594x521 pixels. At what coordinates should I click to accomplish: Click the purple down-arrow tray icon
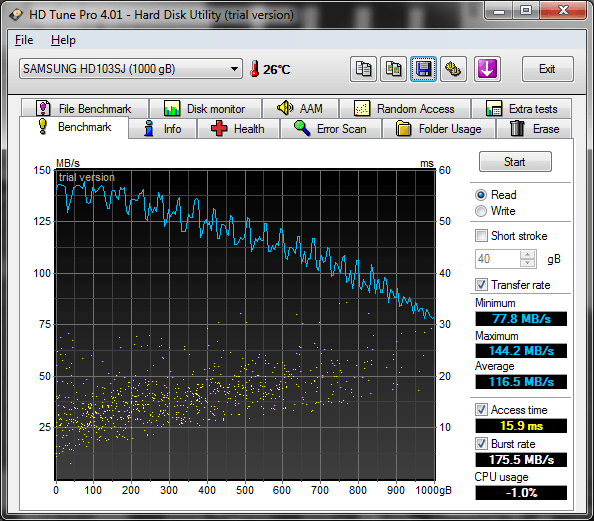pyautogui.click(x=487, y=69)
